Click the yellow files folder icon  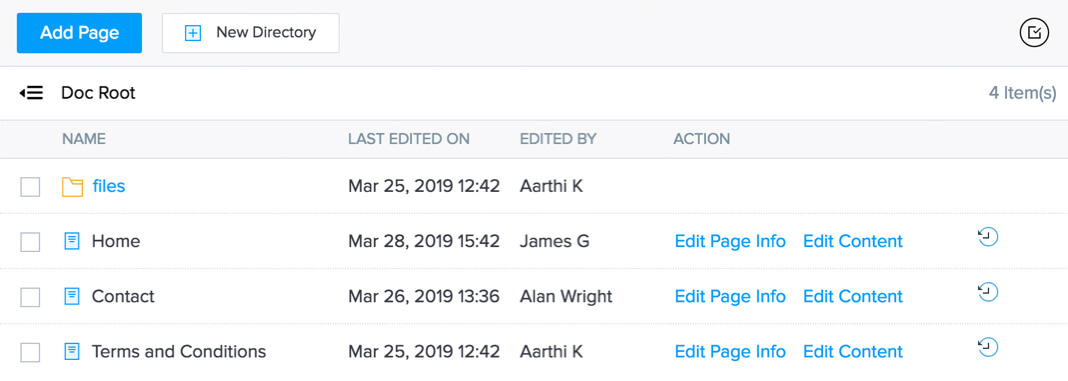(72, 186)
